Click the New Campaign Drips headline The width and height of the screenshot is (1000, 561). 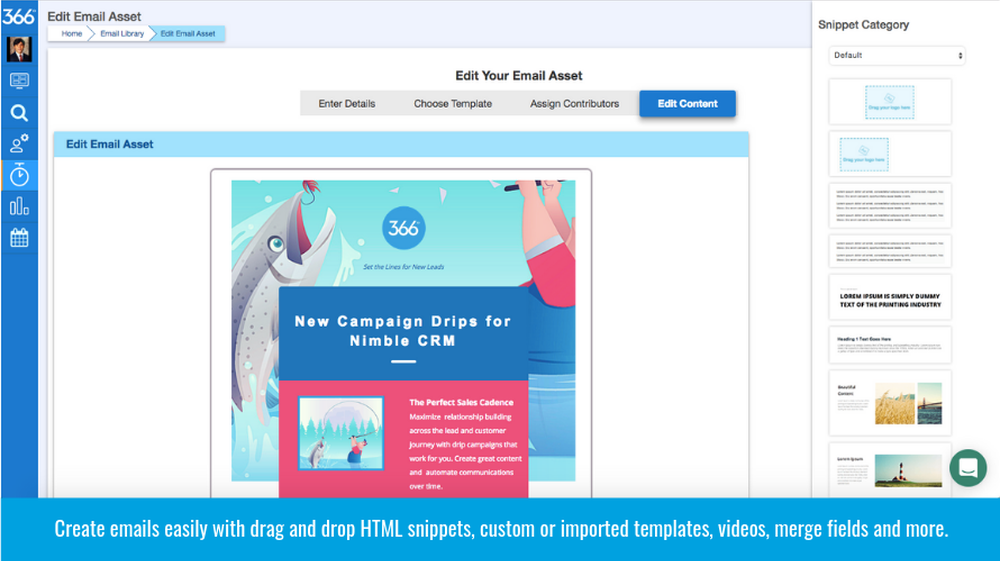click(x=403, y=331)
